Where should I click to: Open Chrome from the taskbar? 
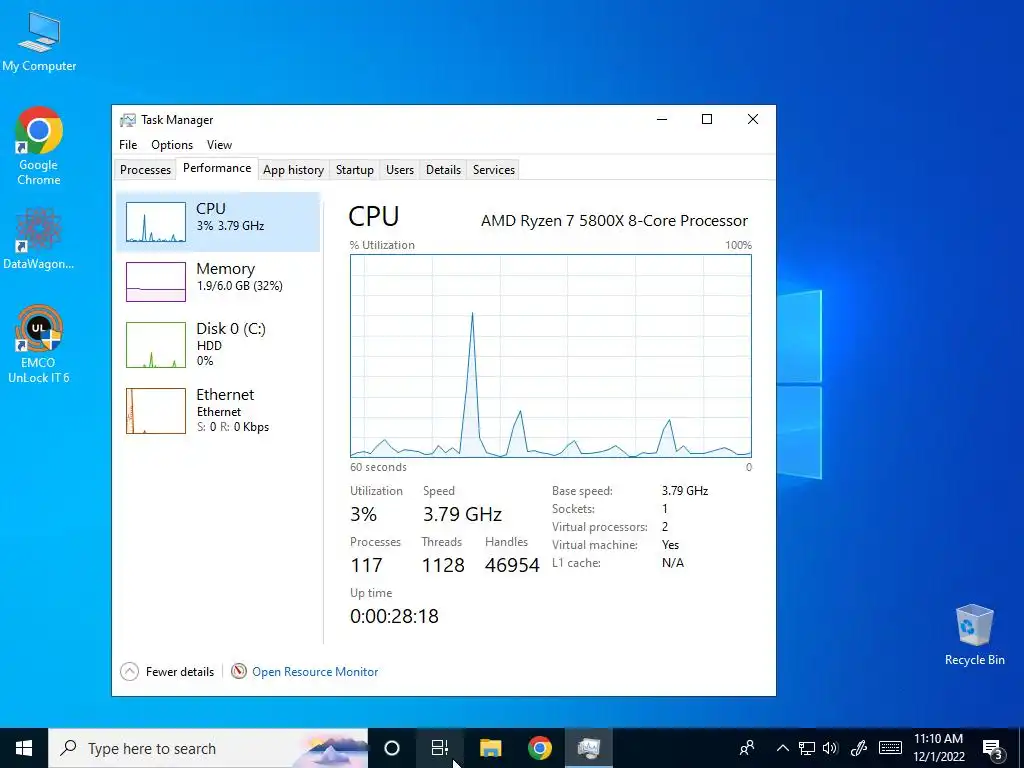[539, 748]
